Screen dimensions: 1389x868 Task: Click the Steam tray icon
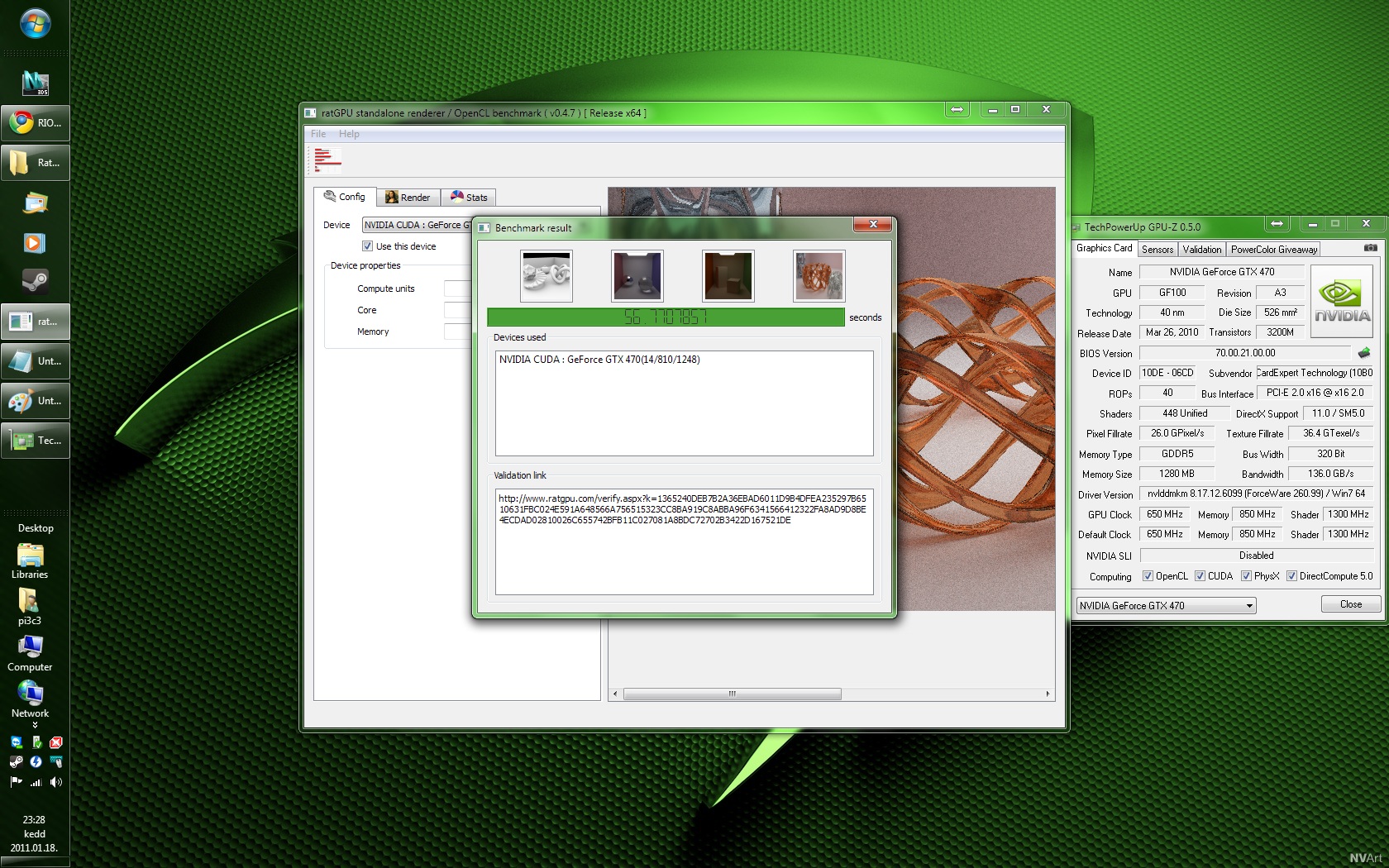point(17,761)
